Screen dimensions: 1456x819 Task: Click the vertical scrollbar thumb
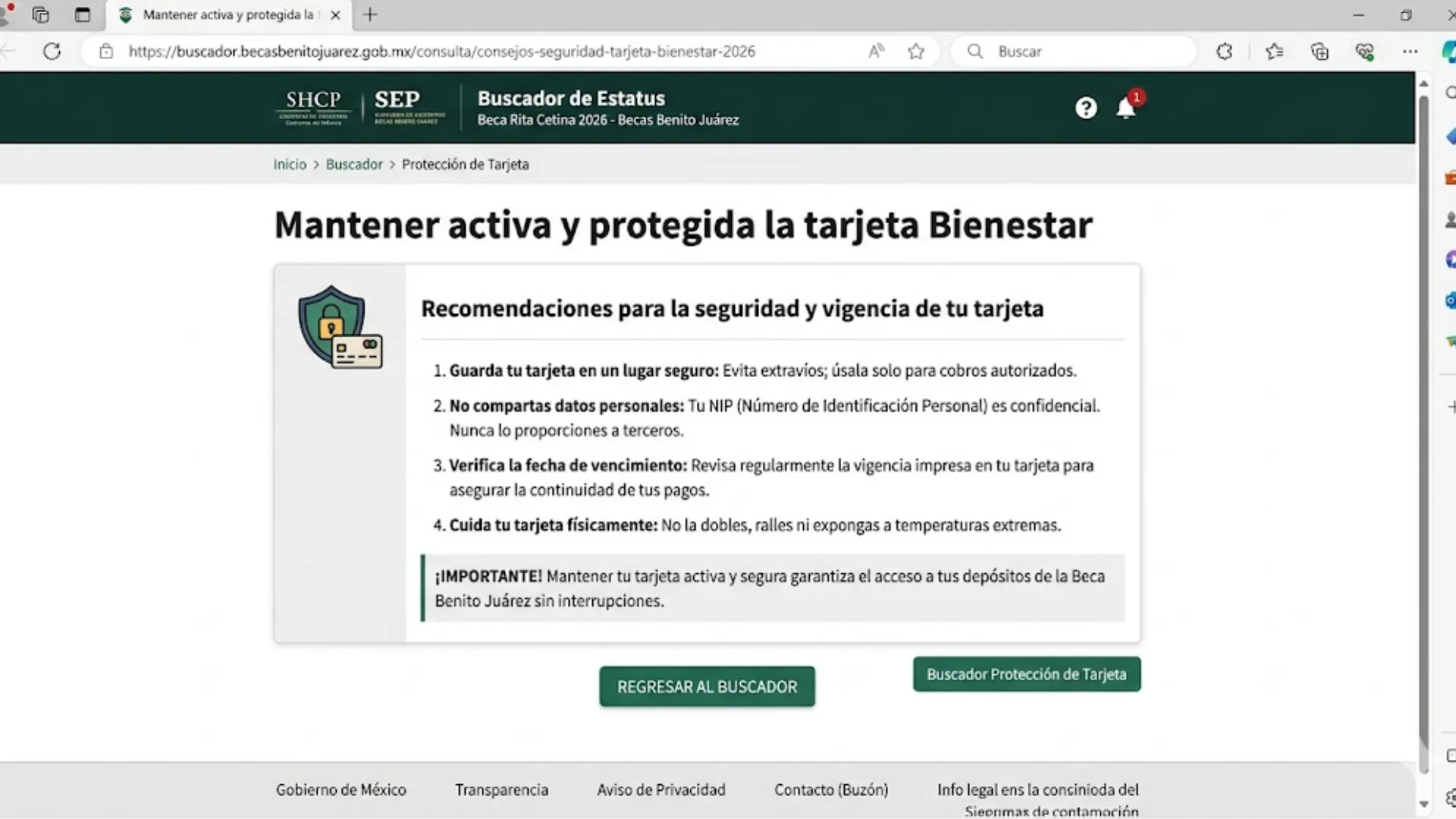pyautogui.click(x=1423, y=435)
